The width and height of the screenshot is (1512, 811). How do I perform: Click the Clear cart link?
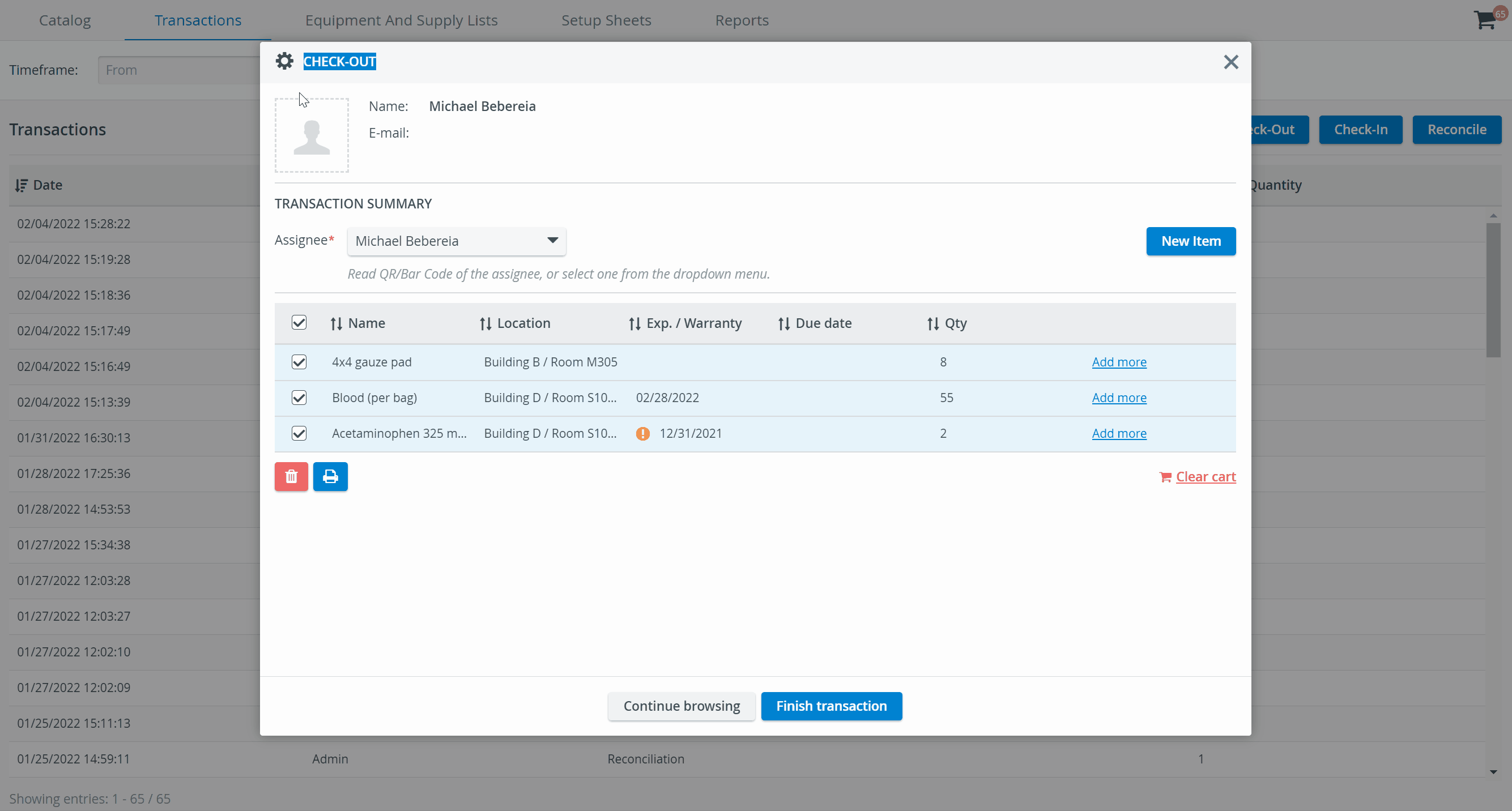(x=1206, y=476)
